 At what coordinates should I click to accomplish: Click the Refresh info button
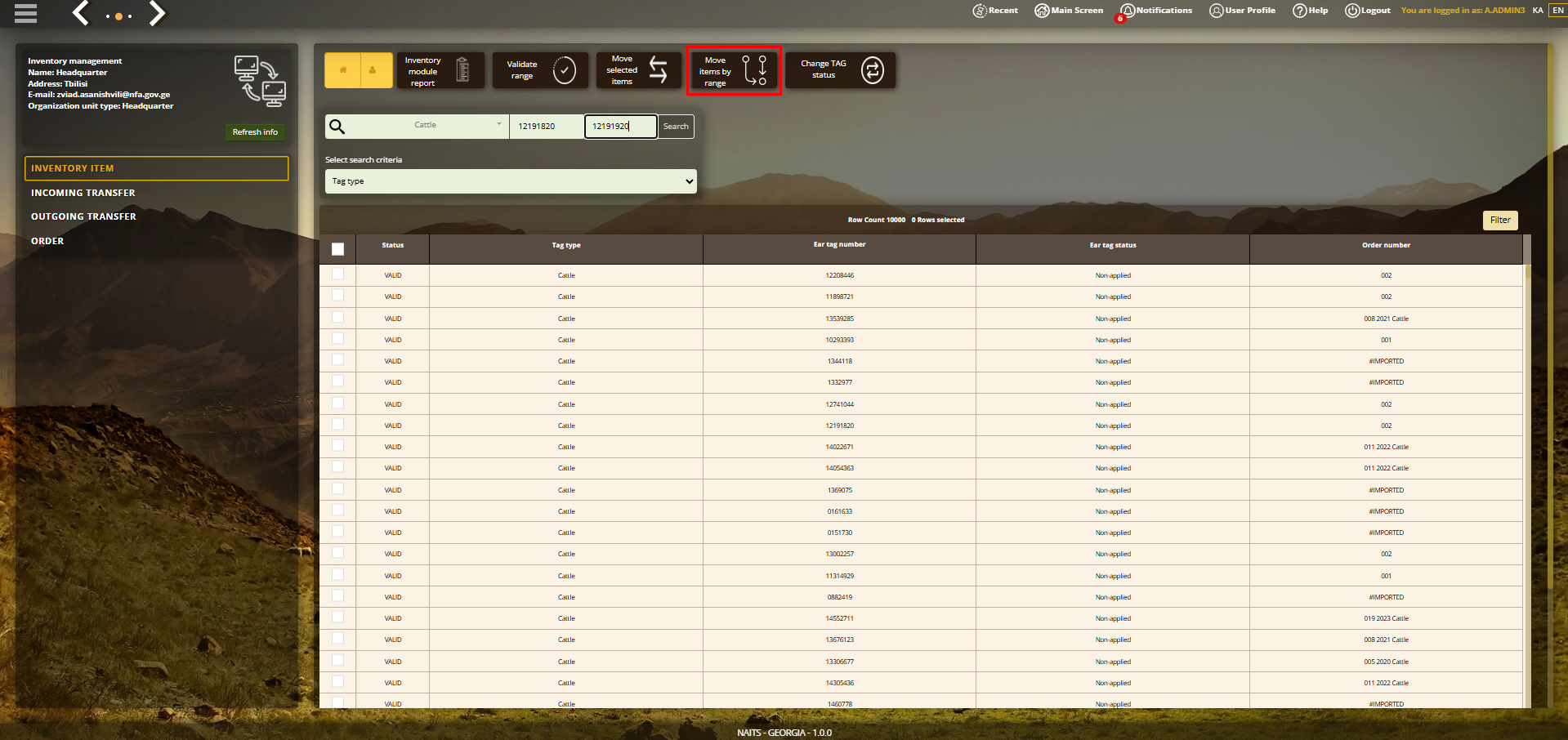[255, 132]
